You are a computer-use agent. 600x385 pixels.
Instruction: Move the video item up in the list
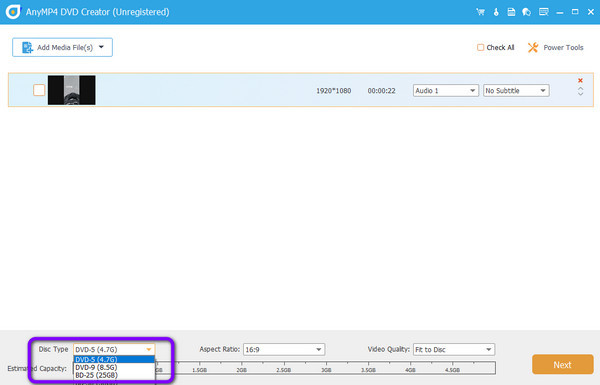pos(580,88)
